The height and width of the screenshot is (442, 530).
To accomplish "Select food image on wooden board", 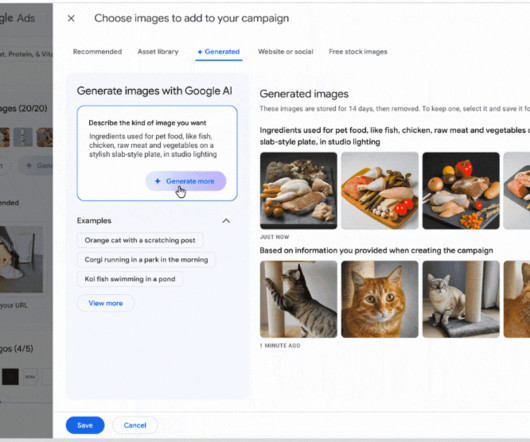I will pyautogui.click(x=380, y=191).
